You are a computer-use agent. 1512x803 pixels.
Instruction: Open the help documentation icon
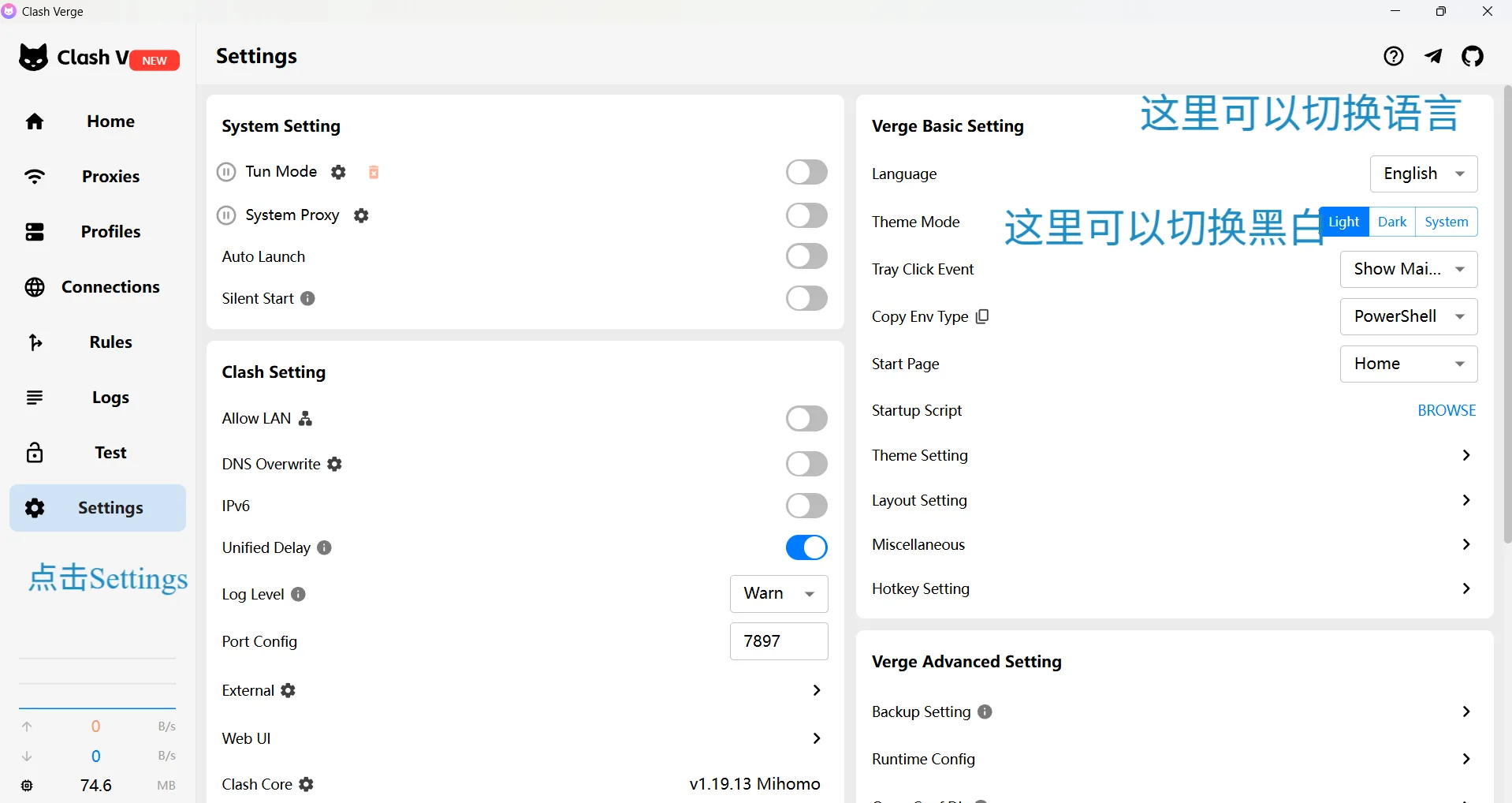(x=1393, y=56)
